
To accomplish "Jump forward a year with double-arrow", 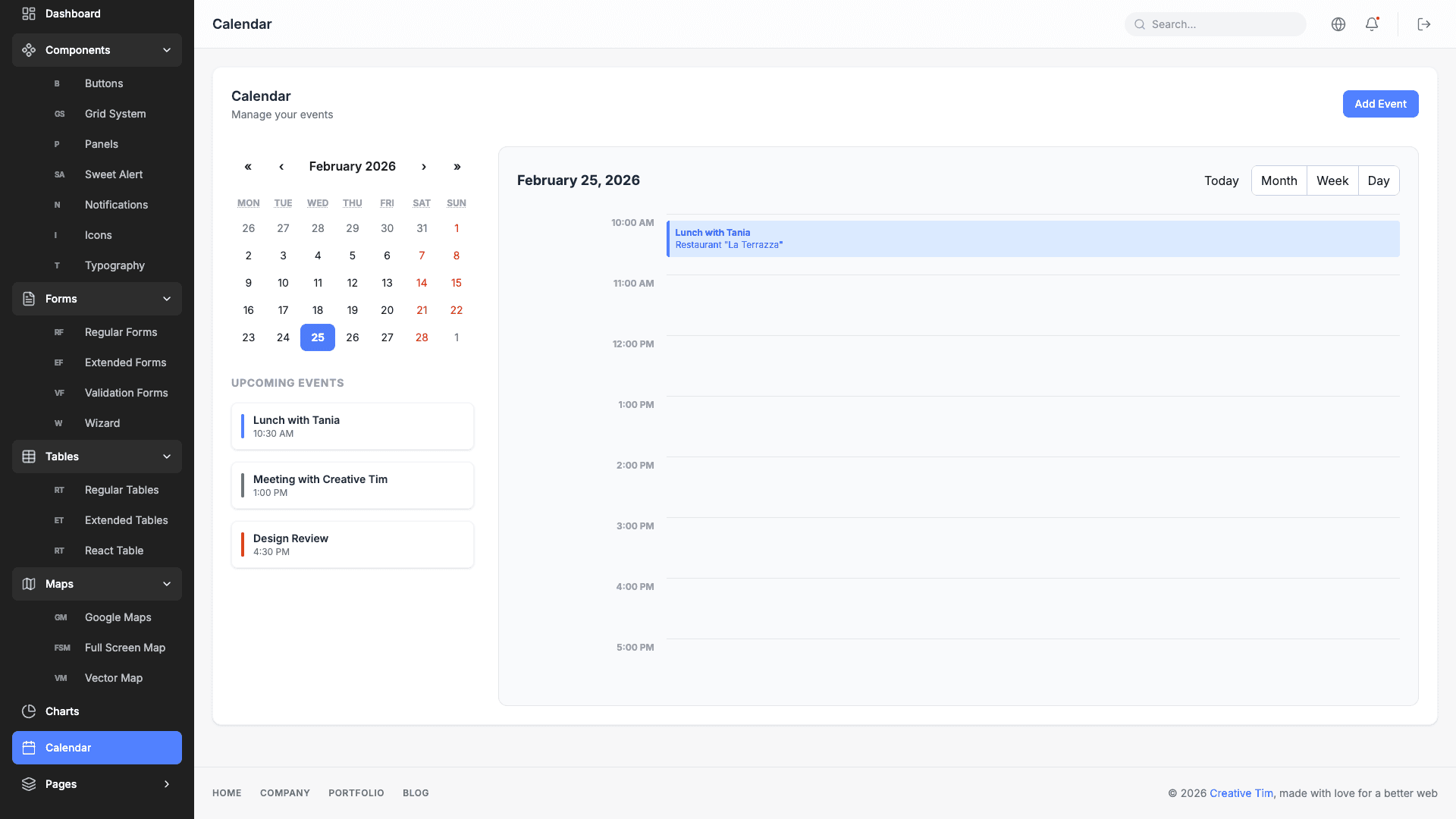I will coord(457,166).
